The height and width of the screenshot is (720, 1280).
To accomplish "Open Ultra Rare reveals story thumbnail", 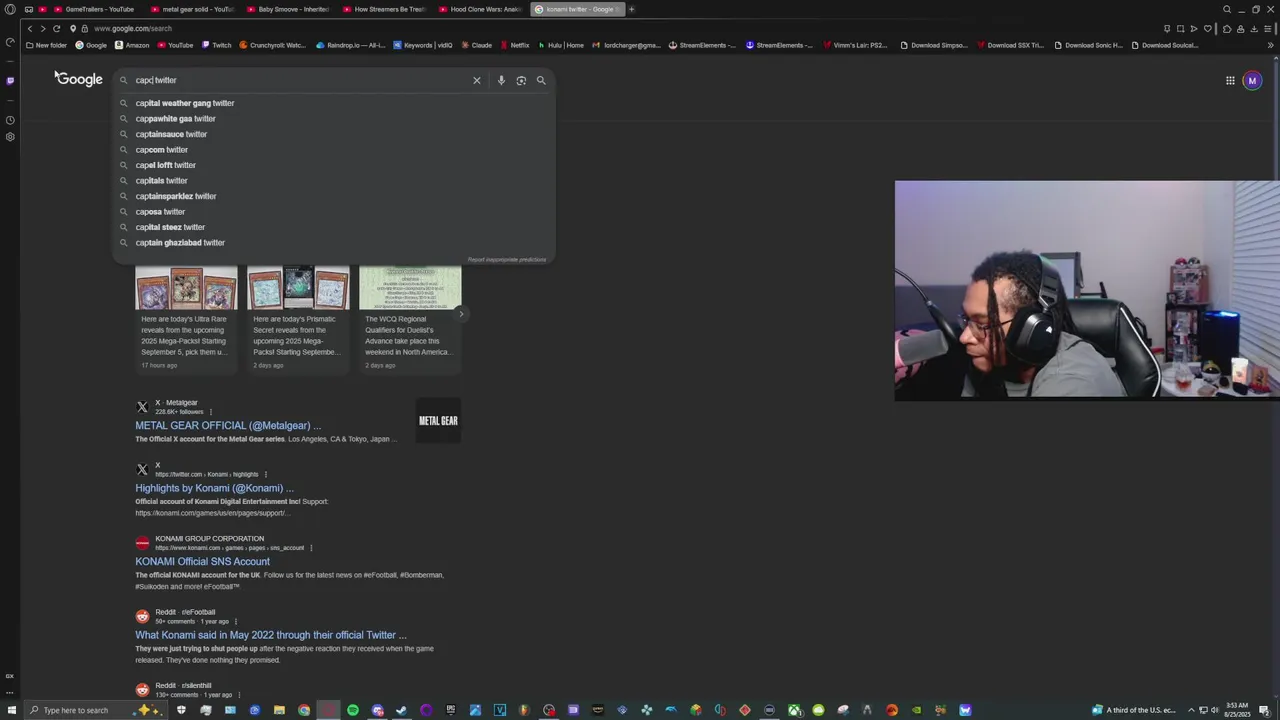I will pyautogui.click(x=186, y=288).
